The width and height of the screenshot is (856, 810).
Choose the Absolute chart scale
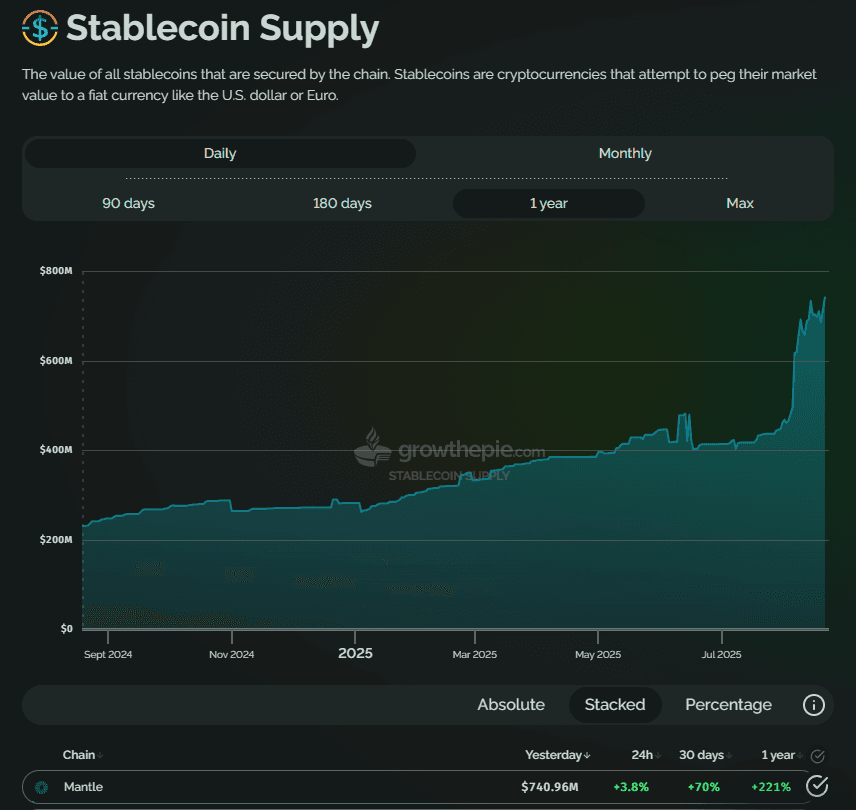pyautogui.click(x=511, y=705)
